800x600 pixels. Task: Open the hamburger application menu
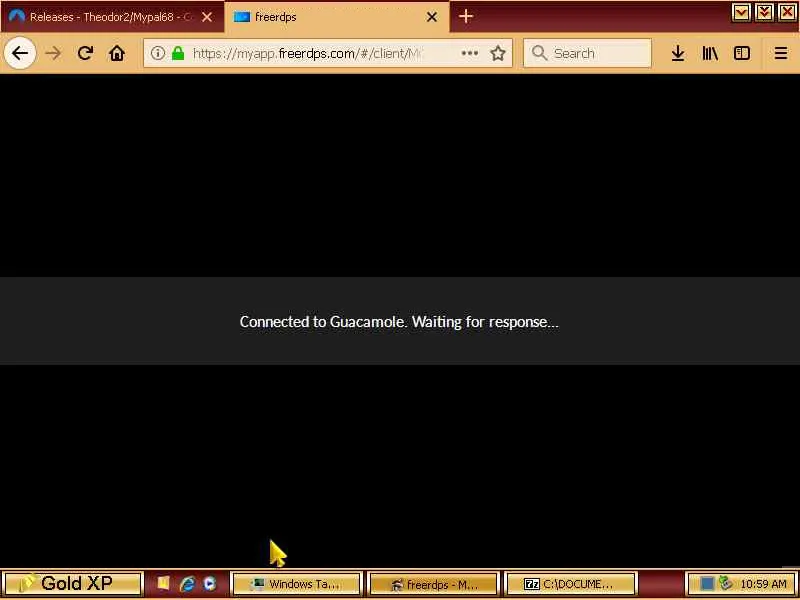point(781,53)
